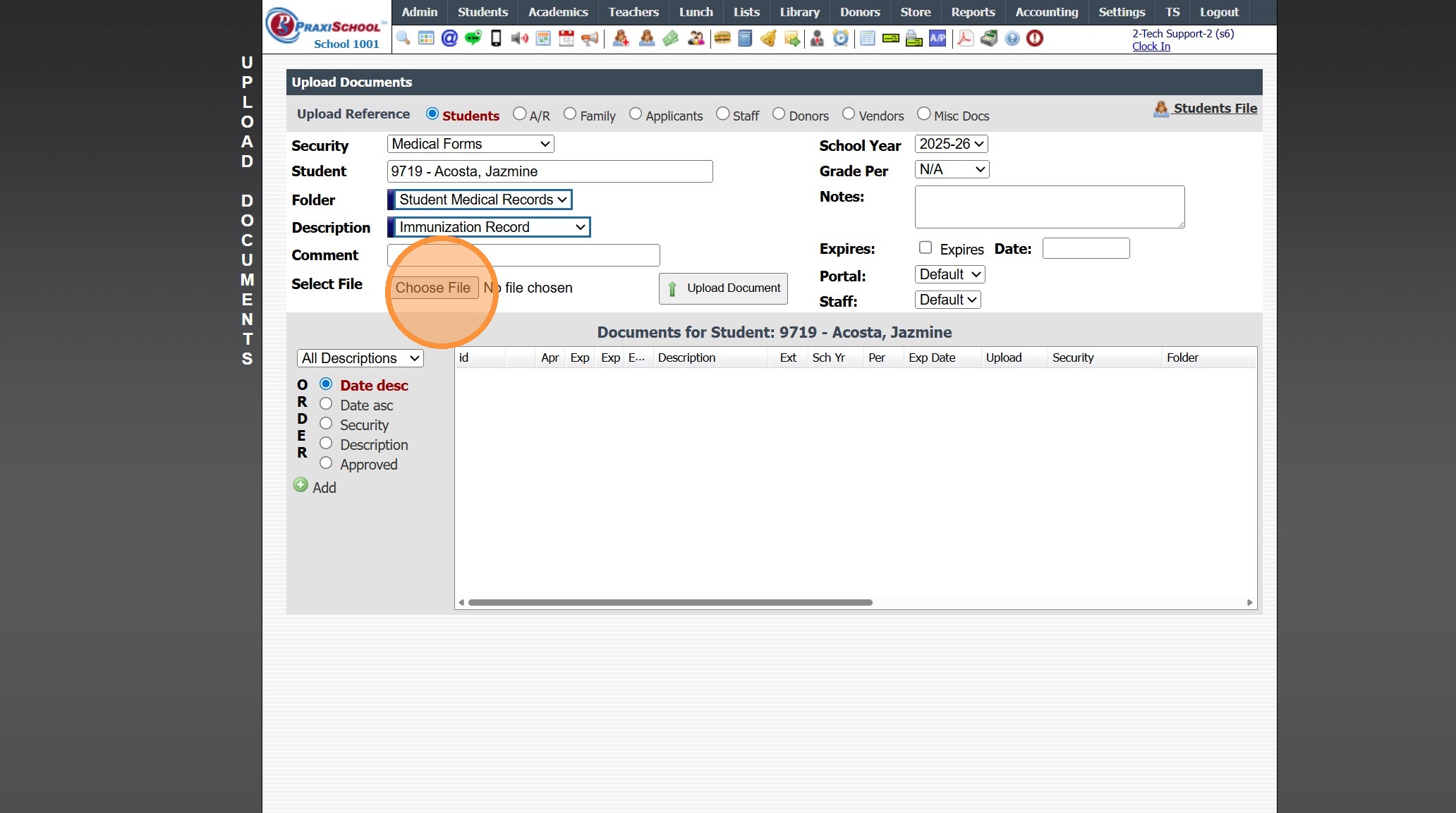Click the documents table horizontal scrollbar
This screenshot has height=813, width=1456.
click(670, 602)
